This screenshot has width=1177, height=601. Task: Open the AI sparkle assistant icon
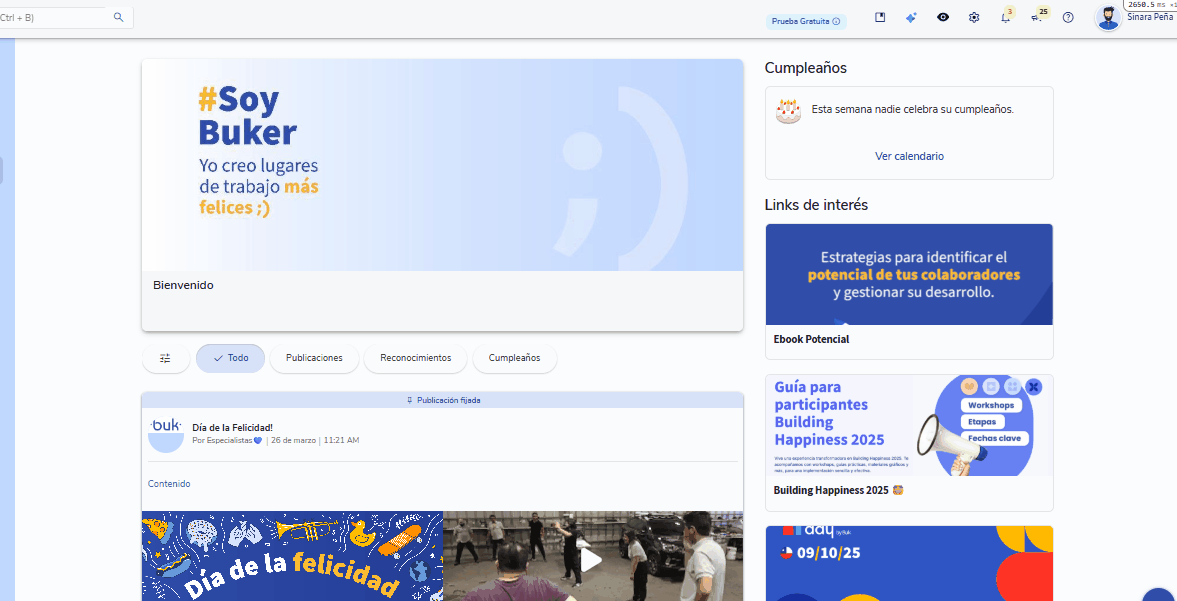coord(911,18)
